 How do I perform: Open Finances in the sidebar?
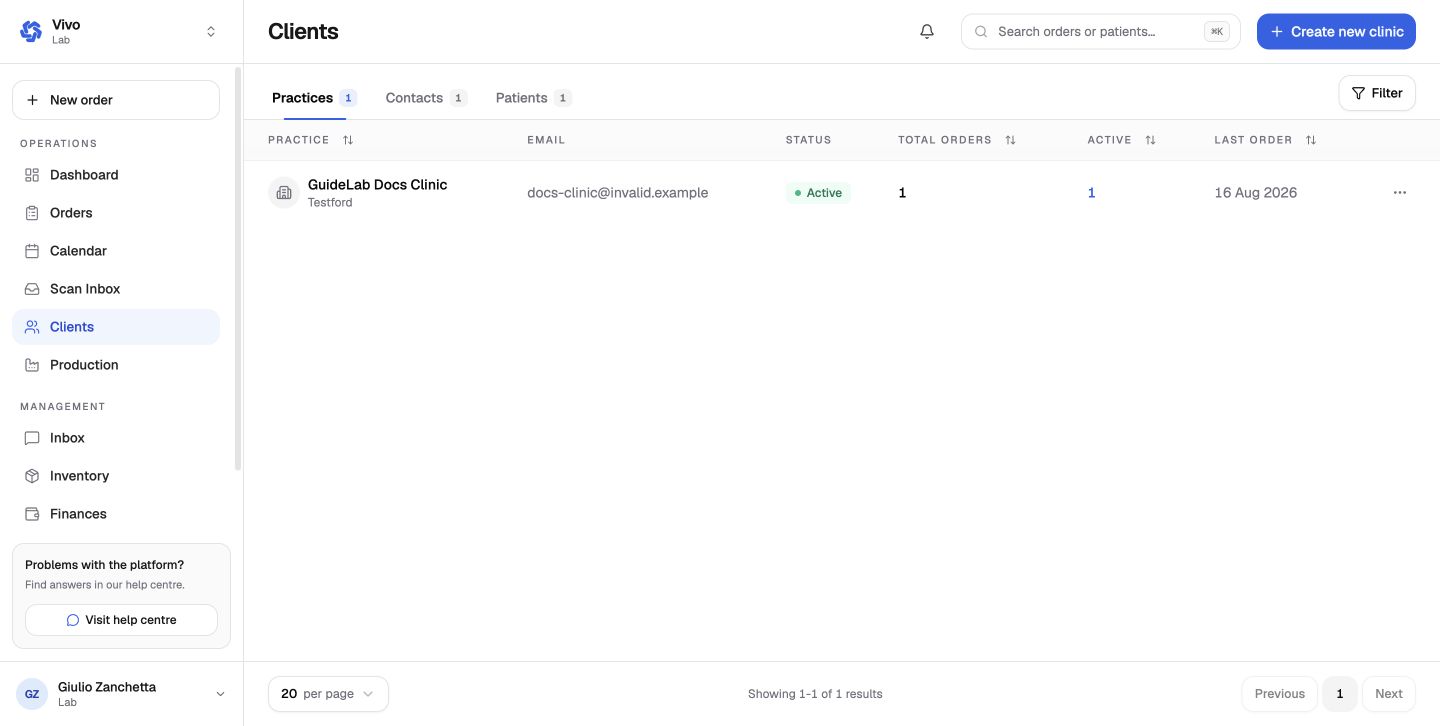116,514
